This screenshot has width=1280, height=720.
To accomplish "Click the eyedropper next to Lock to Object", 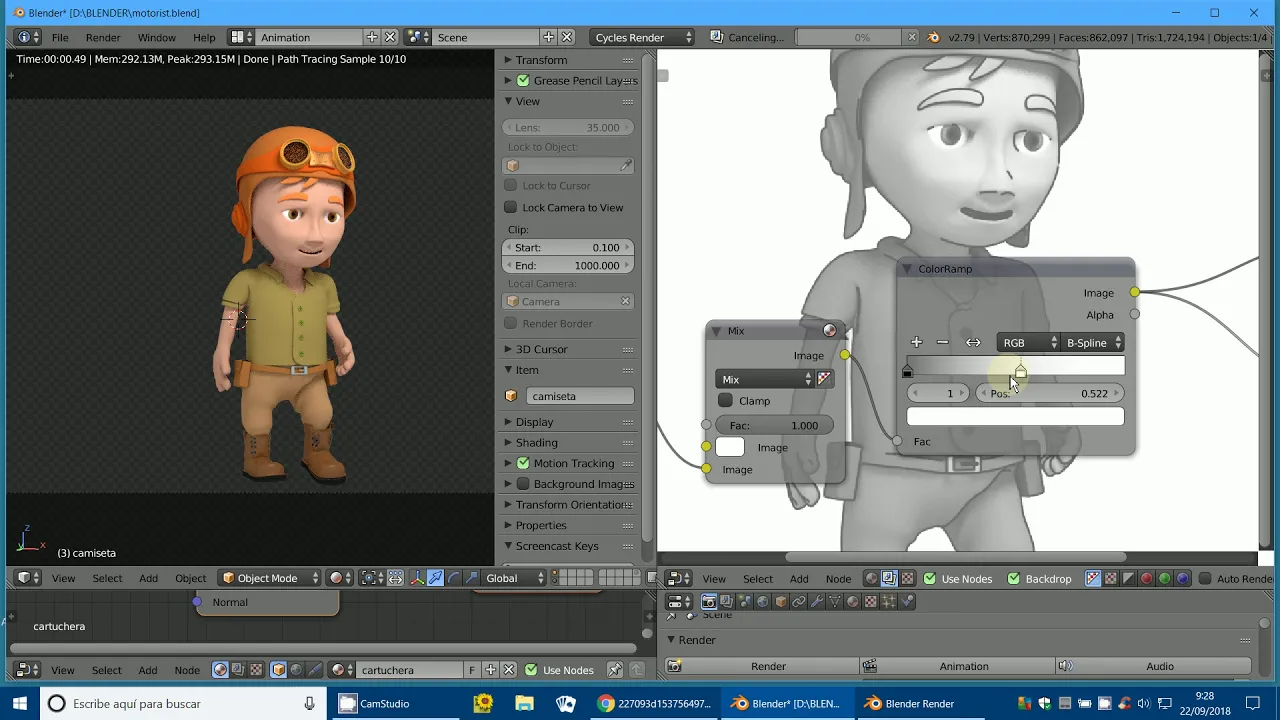I will pos(627,166).
